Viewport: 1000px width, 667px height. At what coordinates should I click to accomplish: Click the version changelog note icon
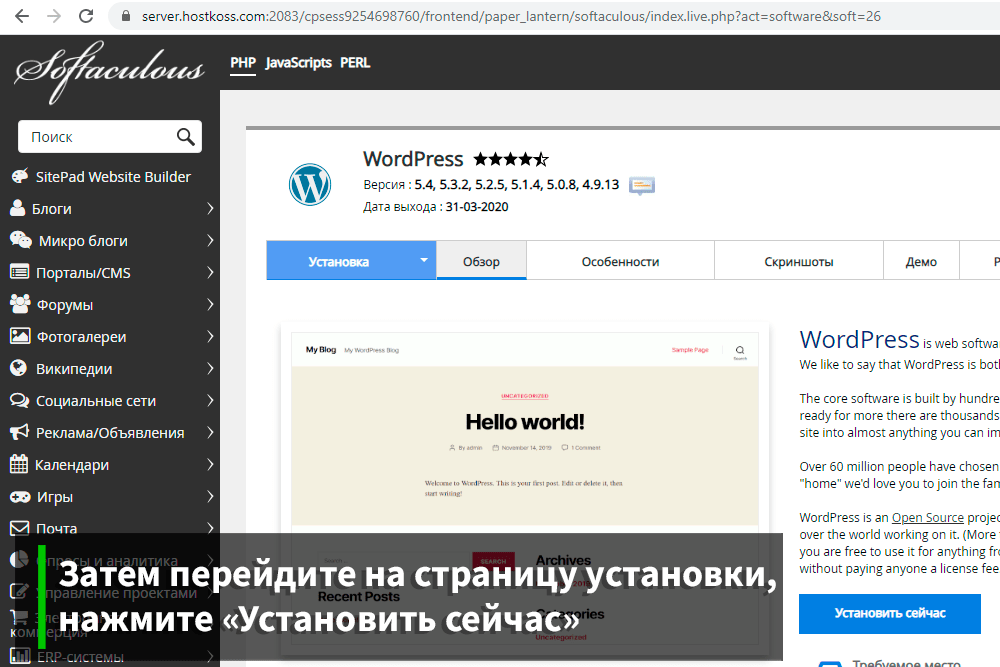coord(642,186)
